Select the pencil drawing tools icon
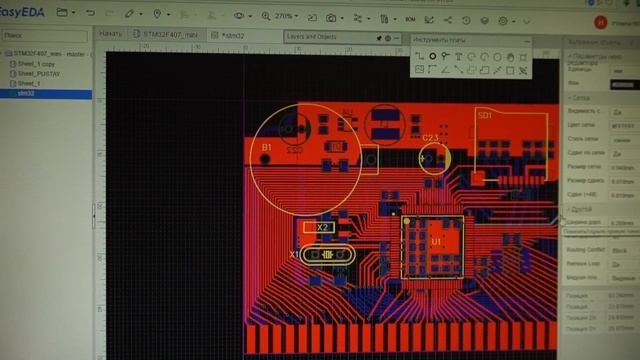The width and height of the screenshot is (640, 360). coord(129,14)
